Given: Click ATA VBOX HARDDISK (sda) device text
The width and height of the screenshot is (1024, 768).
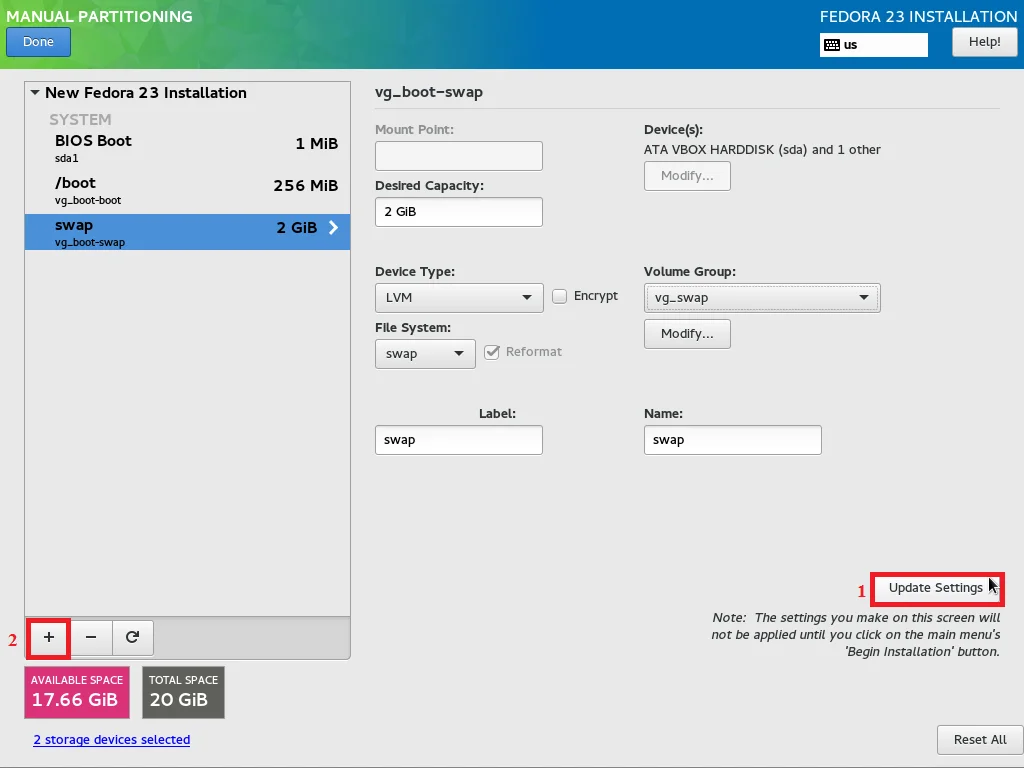Looking at the screenshot, I should [762, 150].
